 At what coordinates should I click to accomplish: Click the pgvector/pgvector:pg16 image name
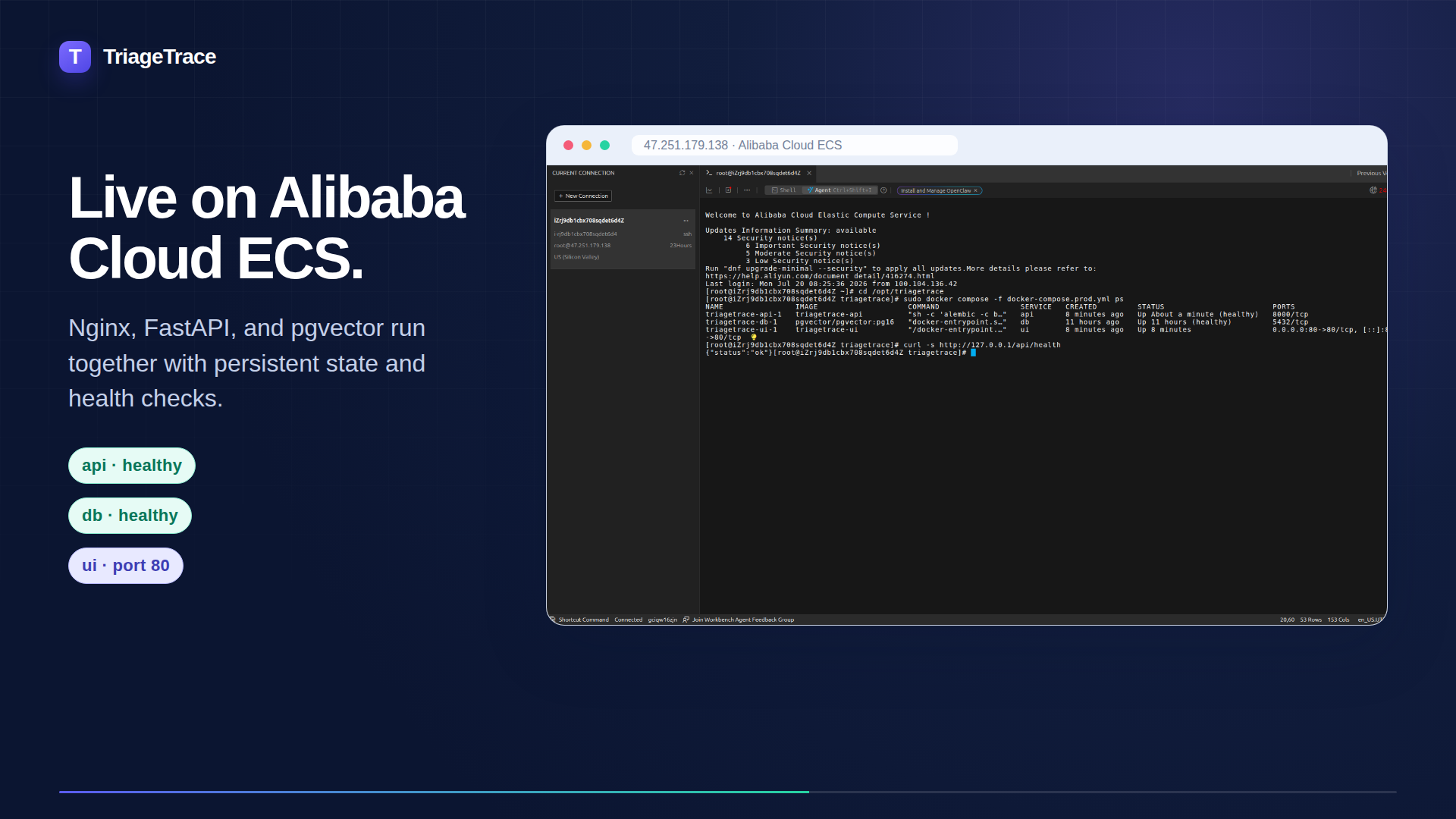(845, 322)
